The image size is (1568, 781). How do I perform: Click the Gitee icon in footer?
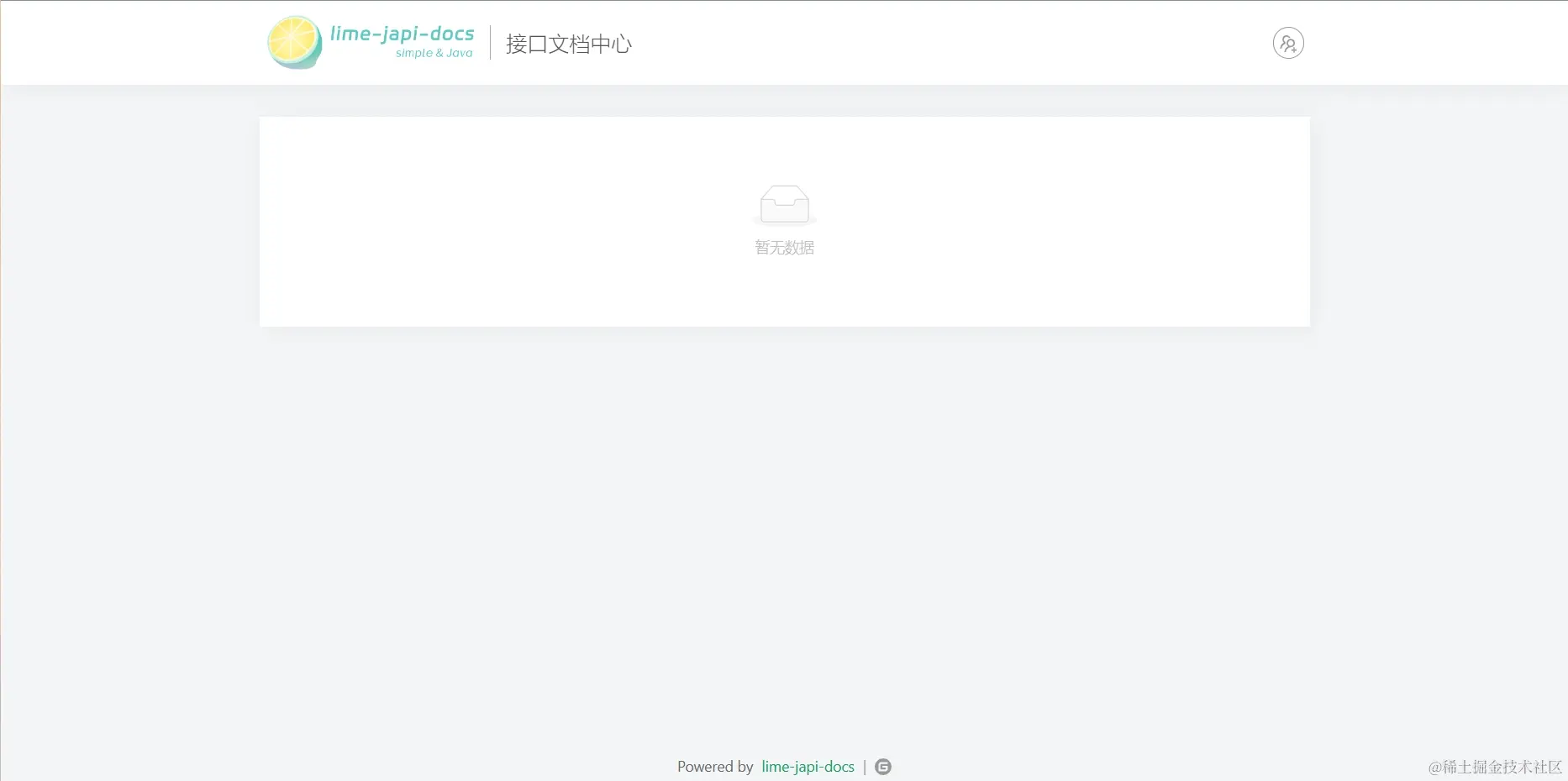(883, 767)
